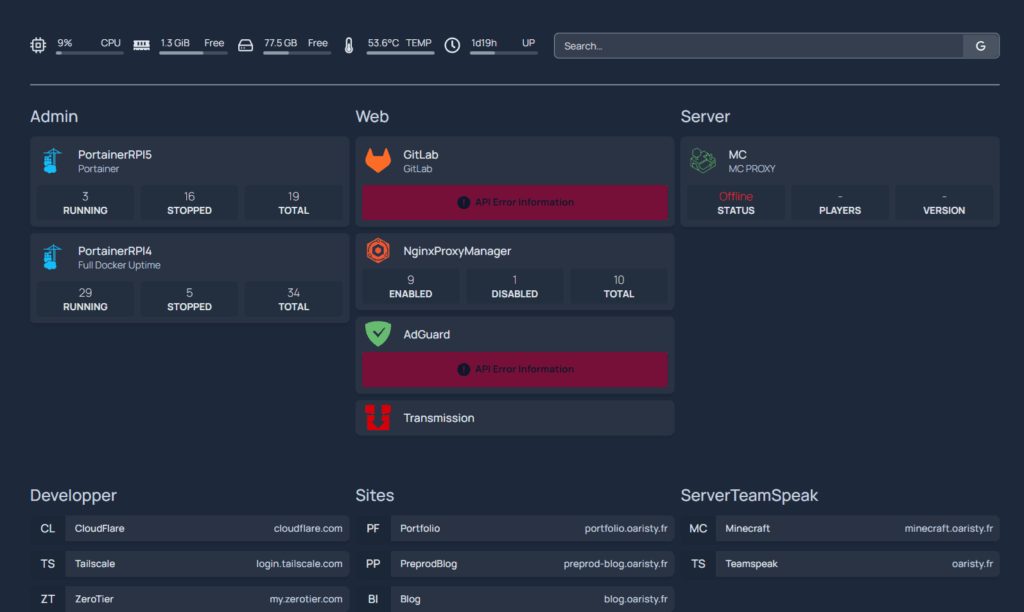Viewport: 1024px width, 612px height.
Task: Collapse the Admin section heading
Action: coord(54,116)
